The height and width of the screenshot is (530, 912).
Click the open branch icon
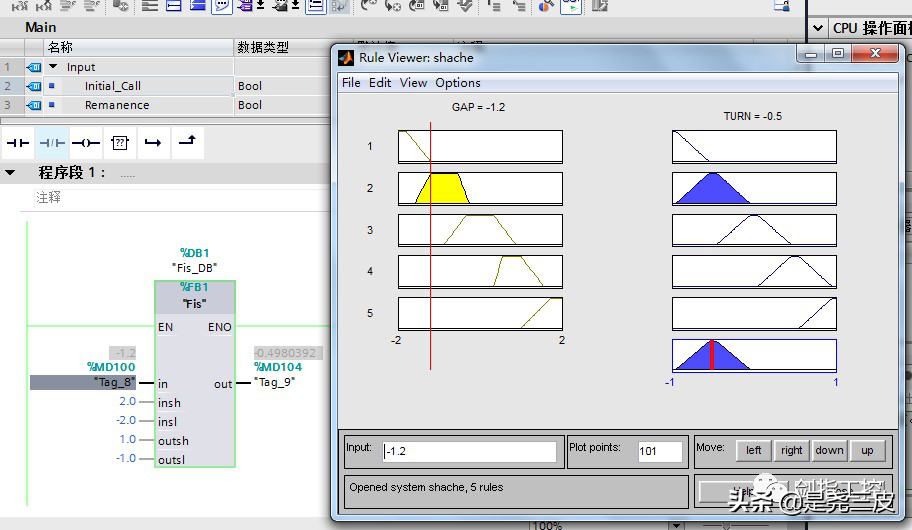tap(153, 143)
